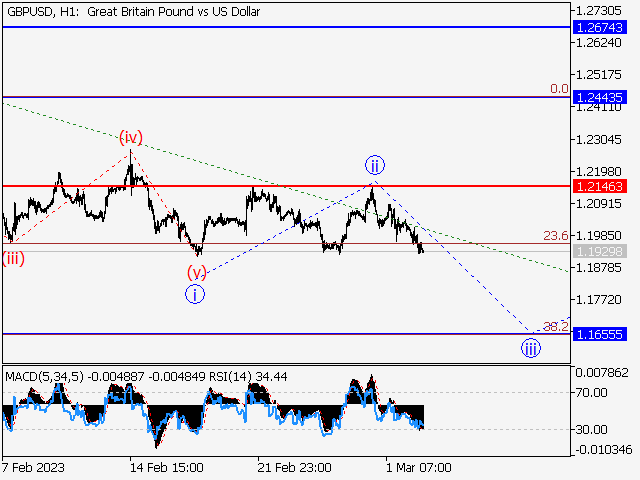Click the 23.6 Fibonacci level label
Image resolution: width=640 pixels, height=480 pixels.
556,236
